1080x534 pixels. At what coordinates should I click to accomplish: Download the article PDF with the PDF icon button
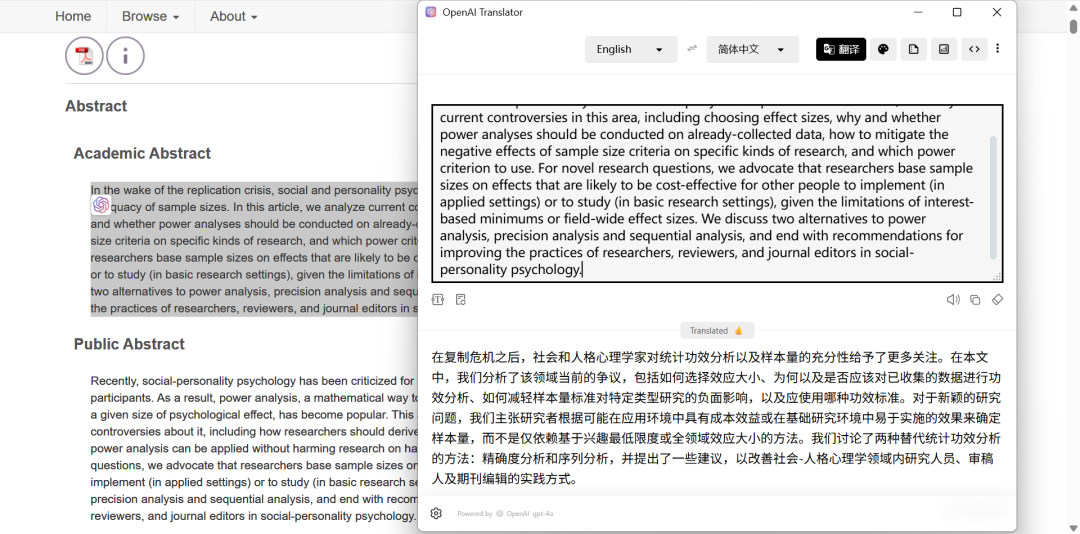point(84,56)
